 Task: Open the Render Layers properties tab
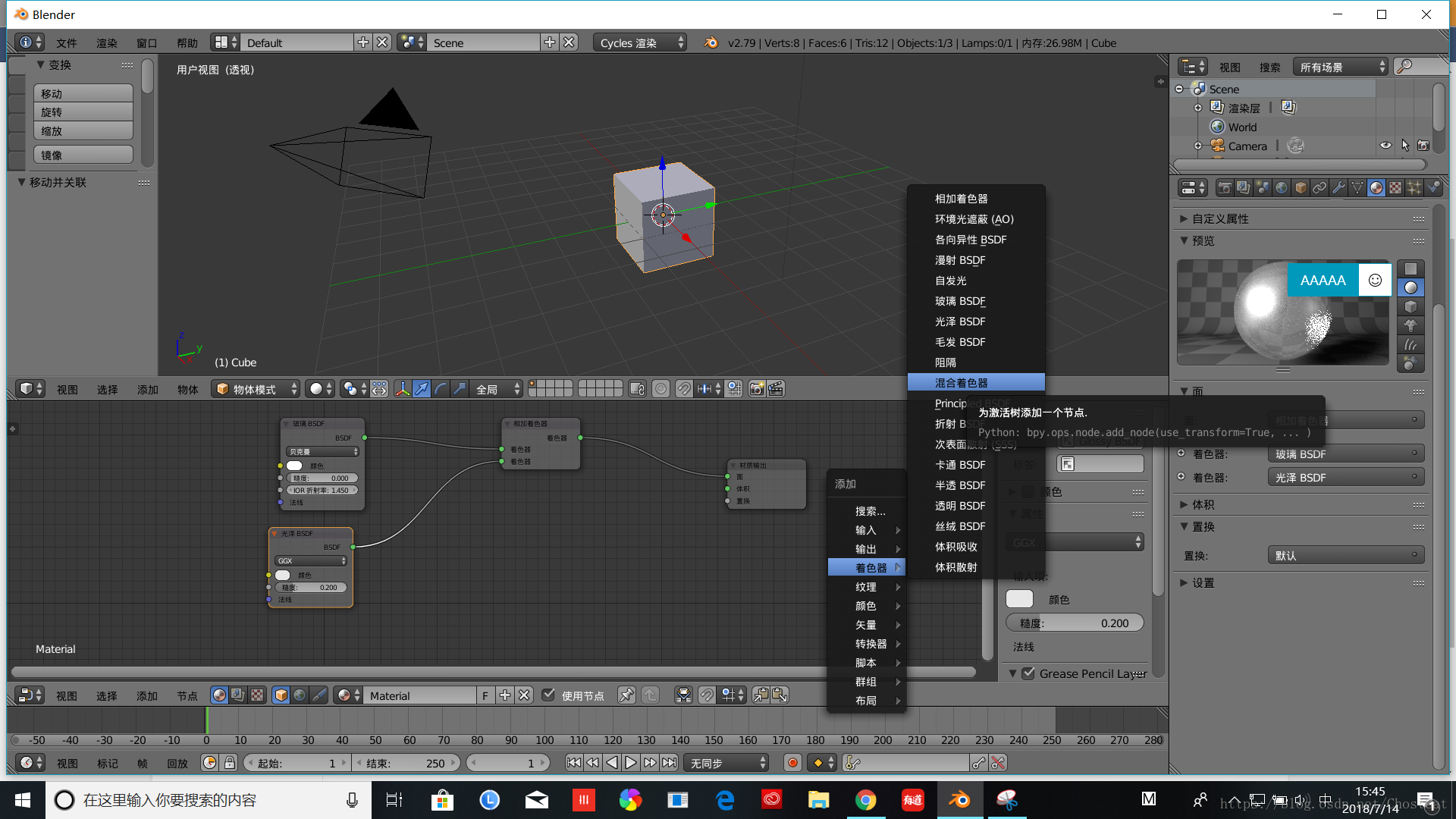click(1243, 188)
